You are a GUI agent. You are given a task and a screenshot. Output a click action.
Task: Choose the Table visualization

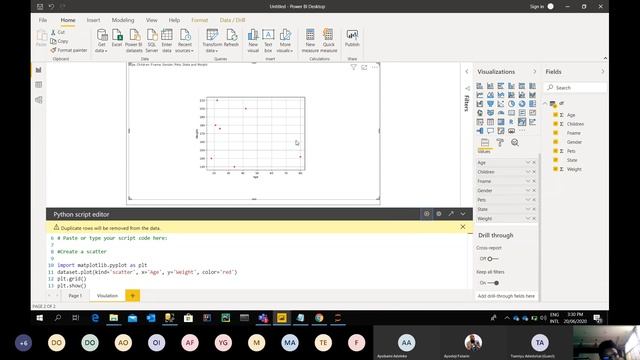(x=490, y=122)
